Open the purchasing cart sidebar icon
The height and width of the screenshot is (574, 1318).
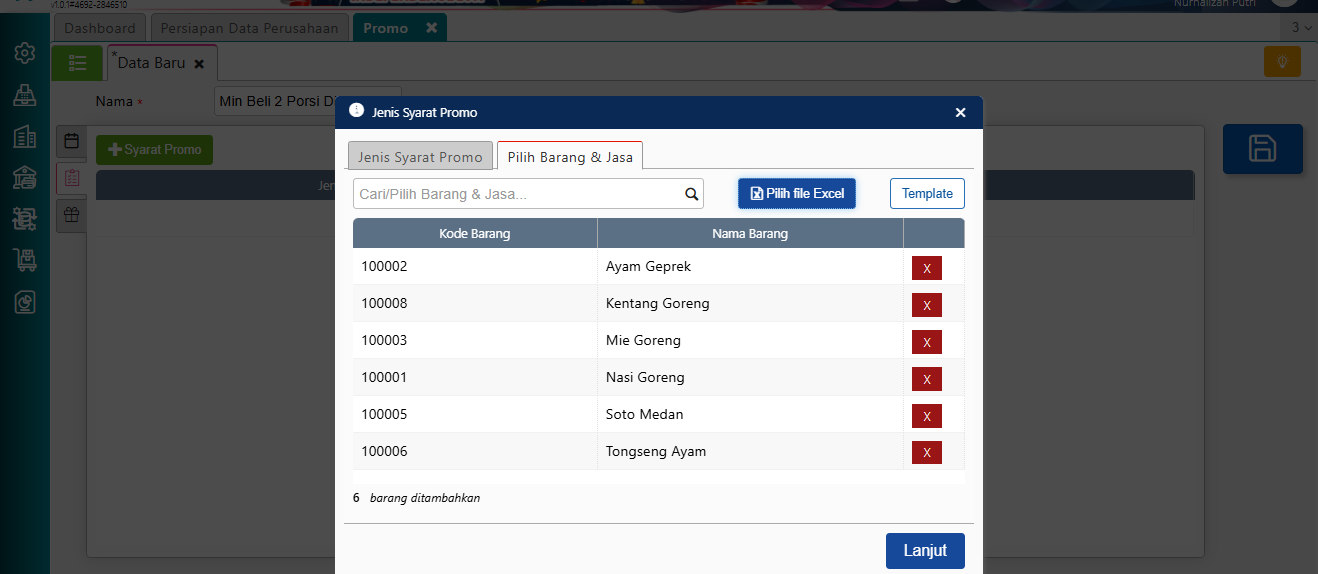(x=25, y=260)
